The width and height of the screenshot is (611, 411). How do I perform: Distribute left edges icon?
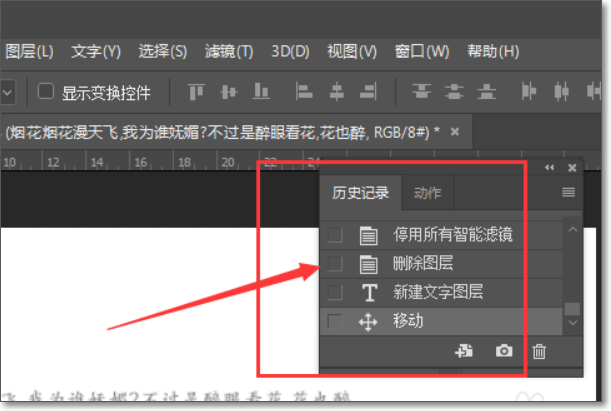[x=529, y=92]
